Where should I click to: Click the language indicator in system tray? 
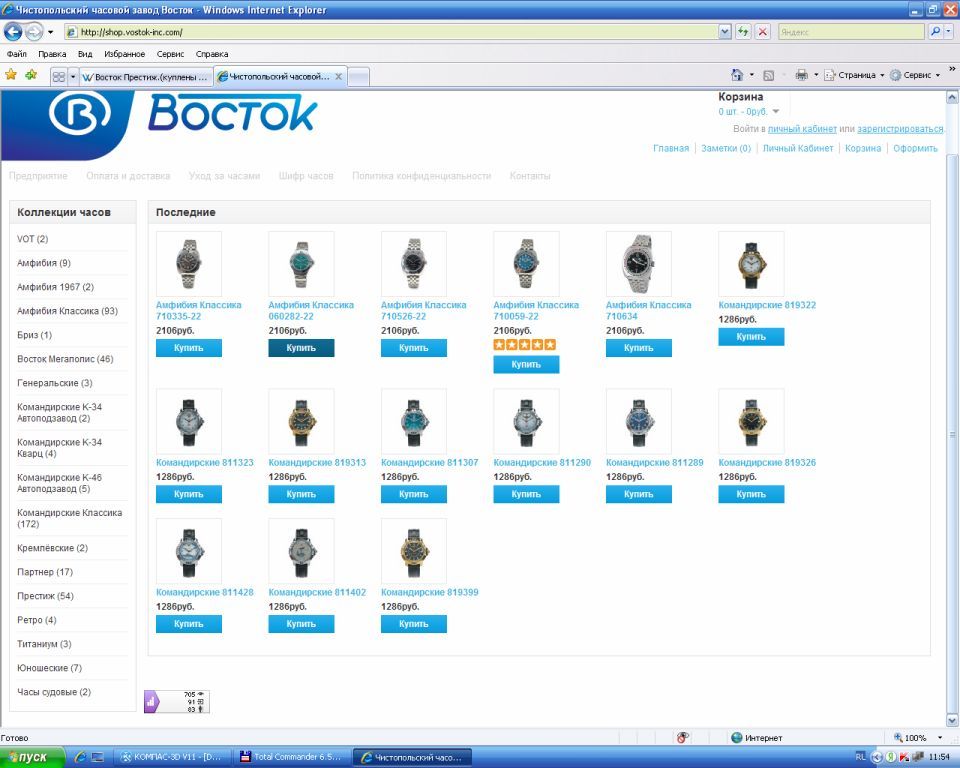tap(860, 757)
